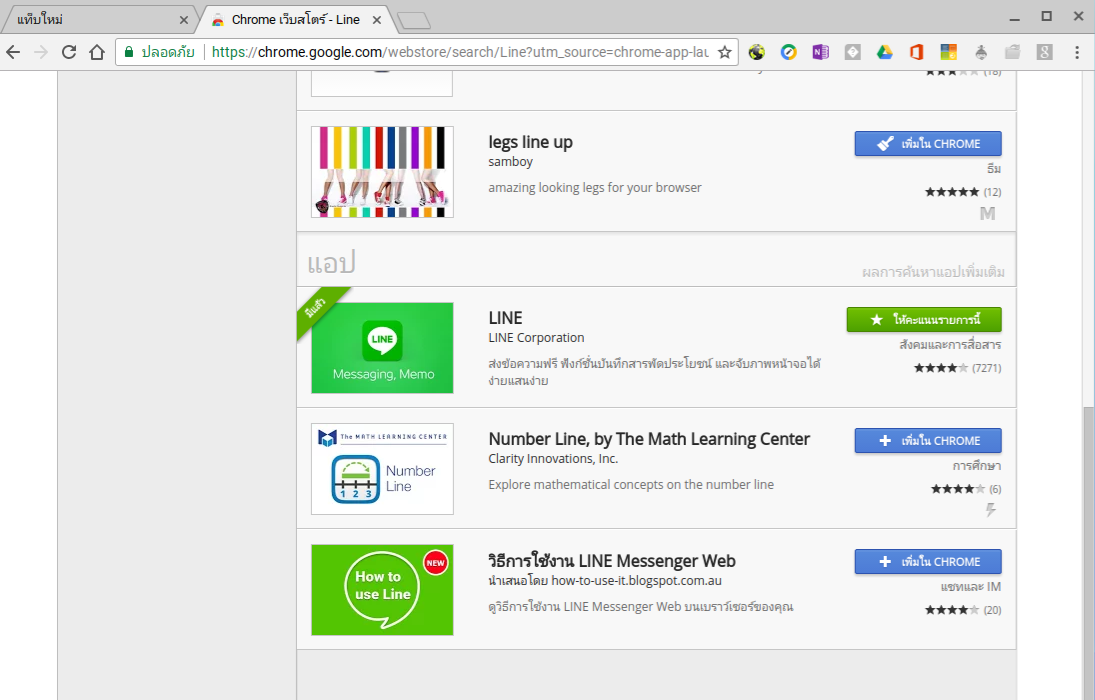Open the Microsoft Office extension

917,52
